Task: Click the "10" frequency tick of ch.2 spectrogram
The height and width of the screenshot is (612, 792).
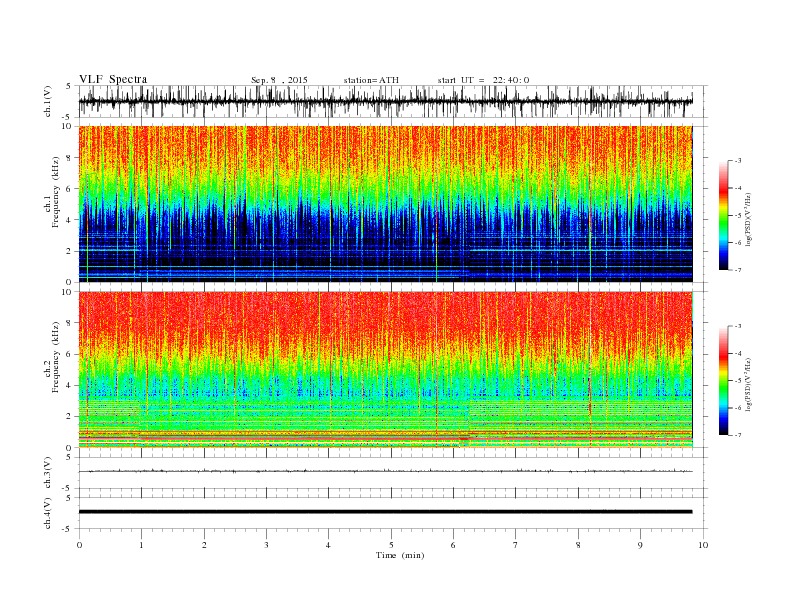Action: point(67,292)
